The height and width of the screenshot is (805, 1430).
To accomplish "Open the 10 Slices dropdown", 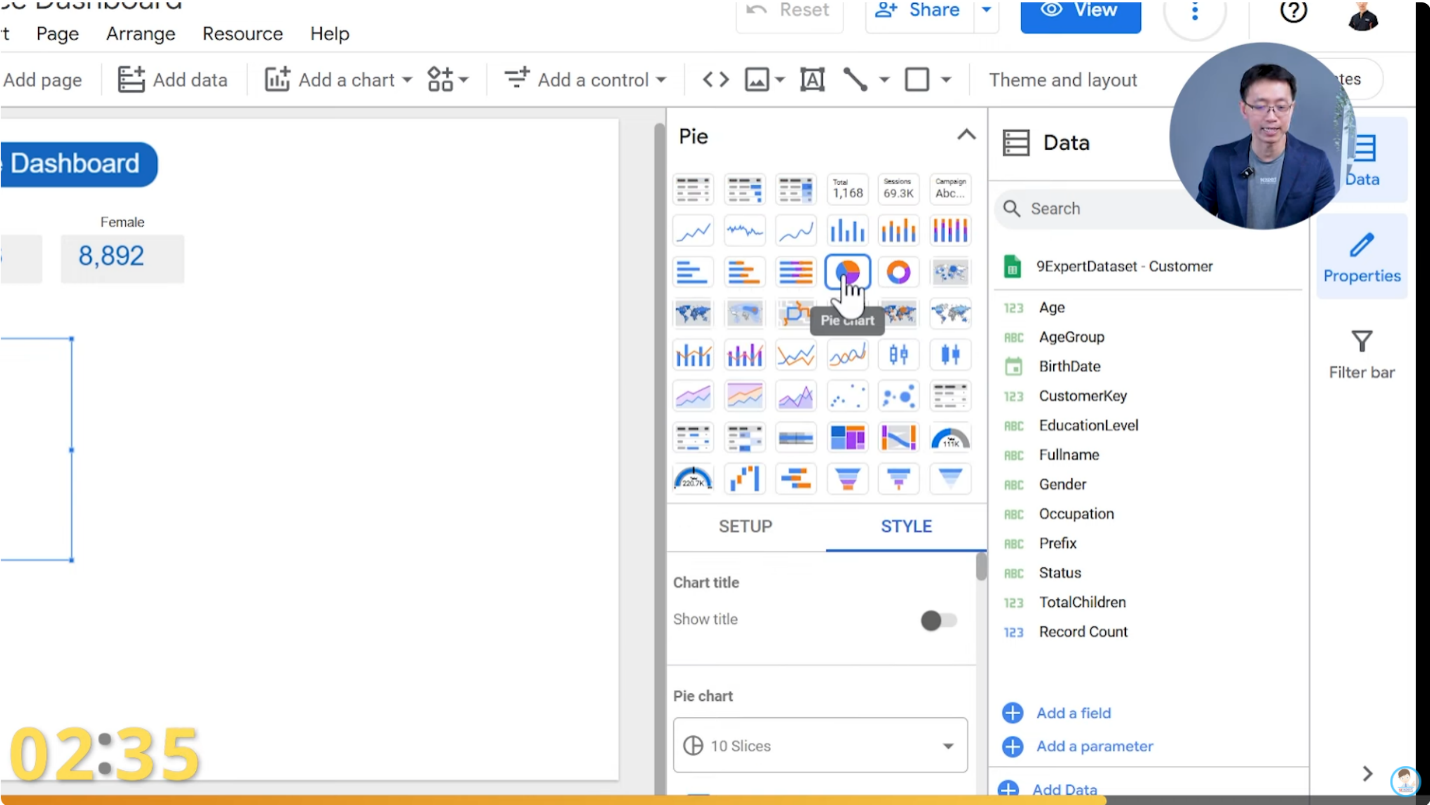I will pyautogui.click(x=819, y=745).
